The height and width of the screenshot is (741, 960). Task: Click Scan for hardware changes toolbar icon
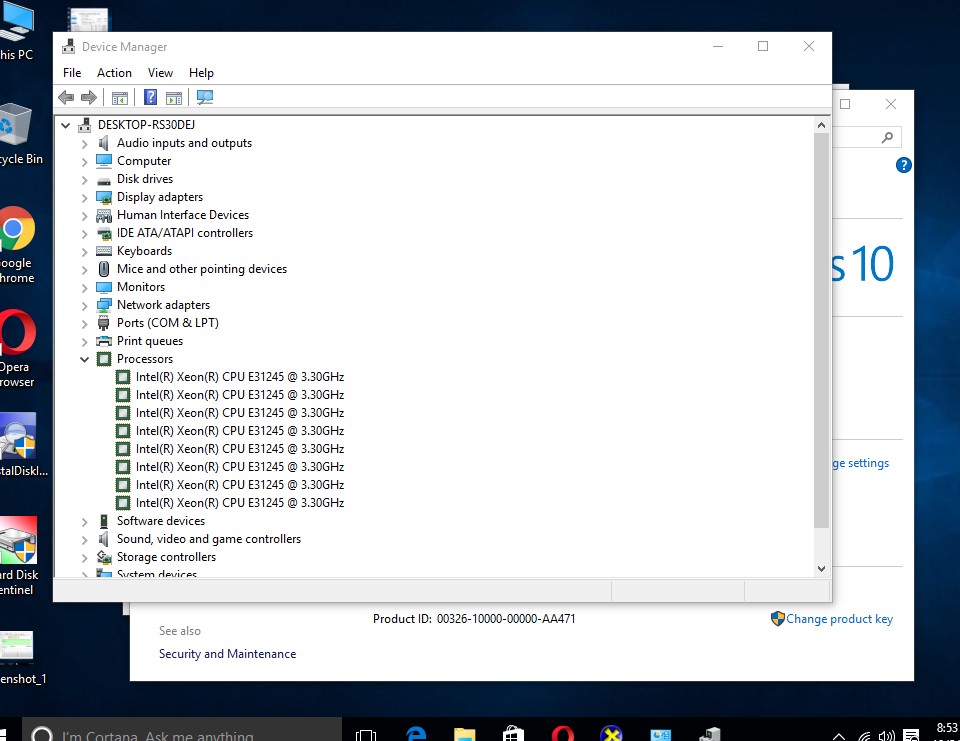point(205,97)
